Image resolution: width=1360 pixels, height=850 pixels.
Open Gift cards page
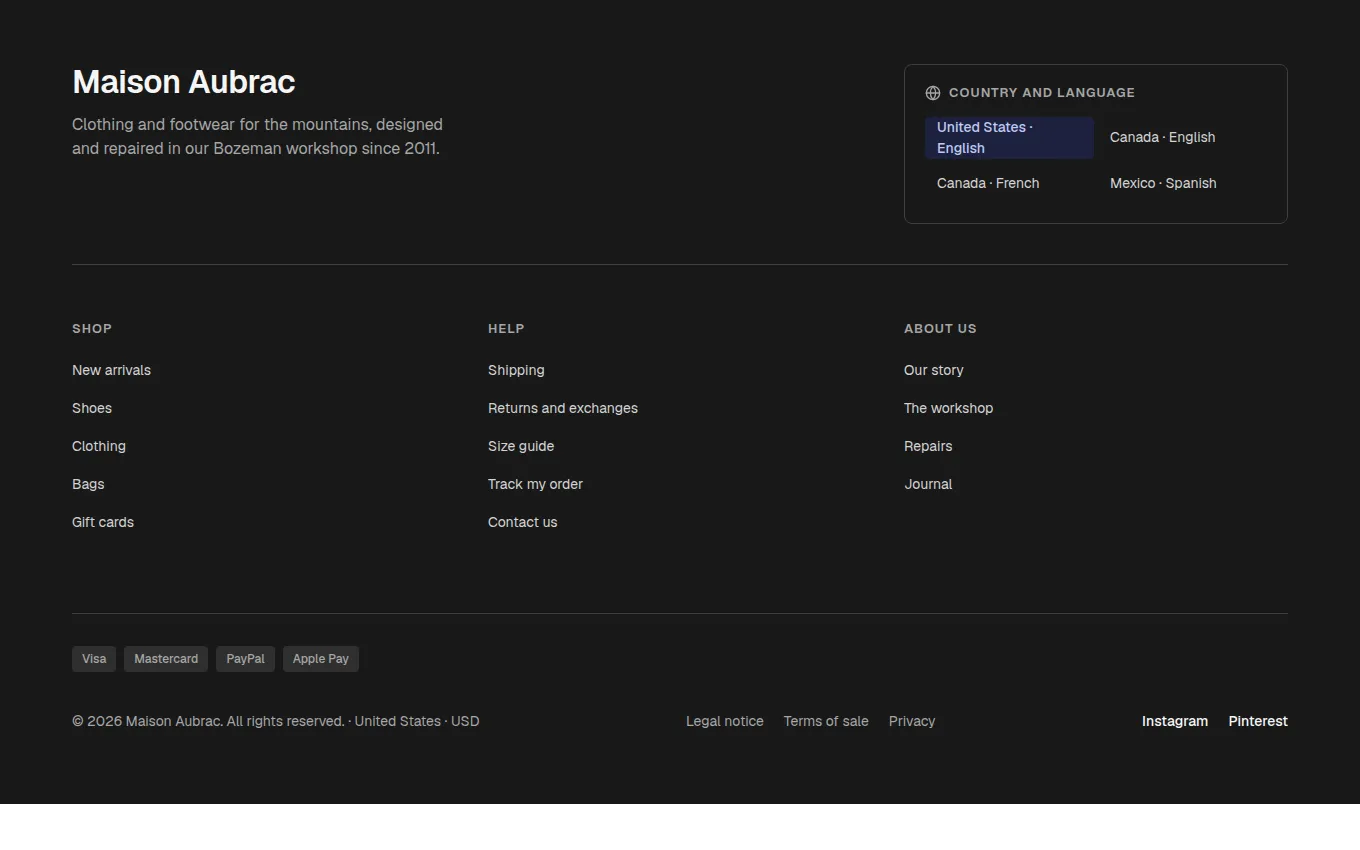[x=103, y=522]
